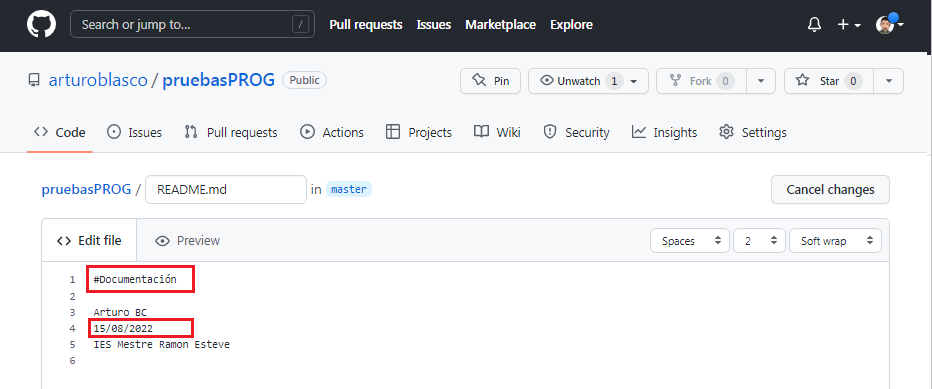Place cursor on line #Documentación

point(135,279)
